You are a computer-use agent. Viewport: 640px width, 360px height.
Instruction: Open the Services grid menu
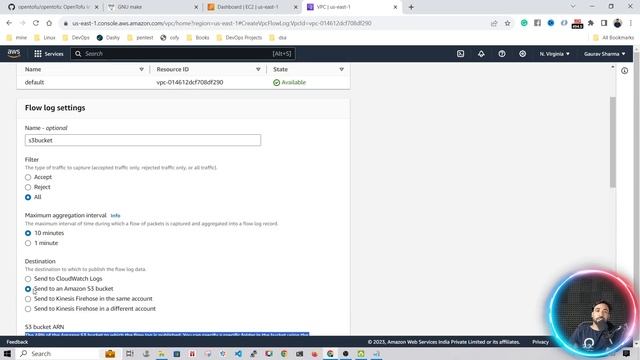click(x=49, y=54)
